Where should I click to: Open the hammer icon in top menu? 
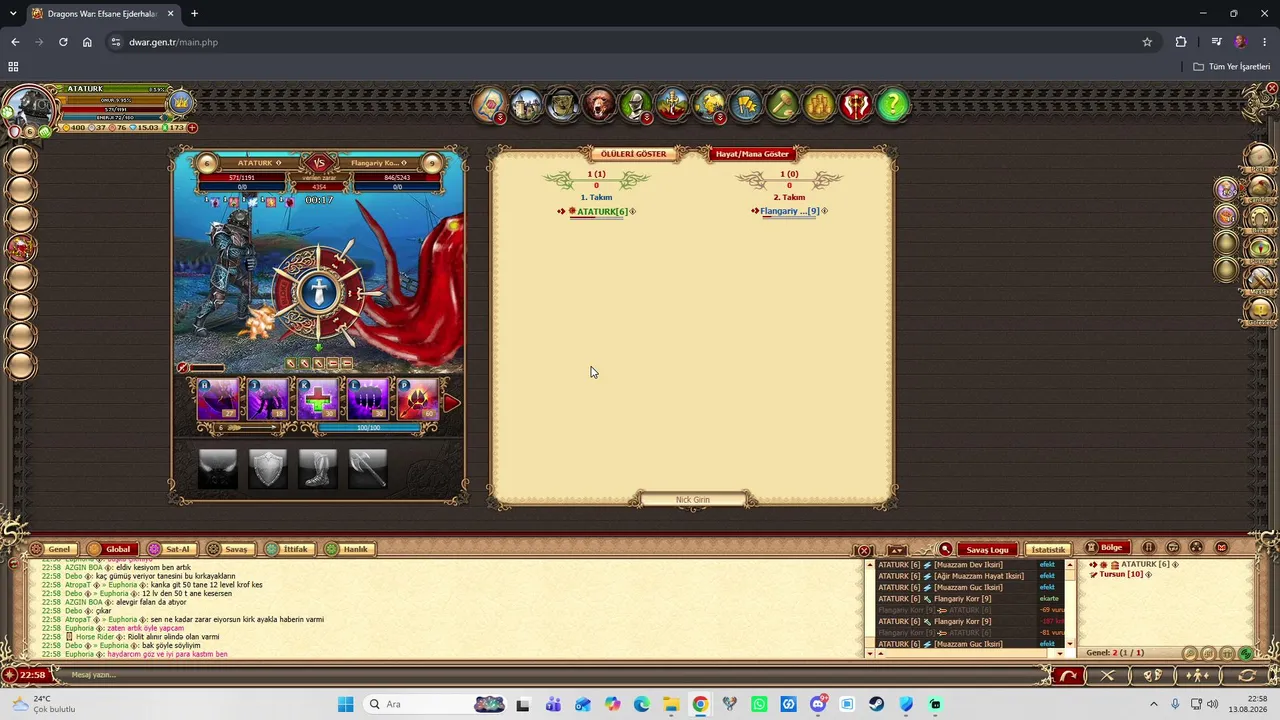click(x=782, y=104)
